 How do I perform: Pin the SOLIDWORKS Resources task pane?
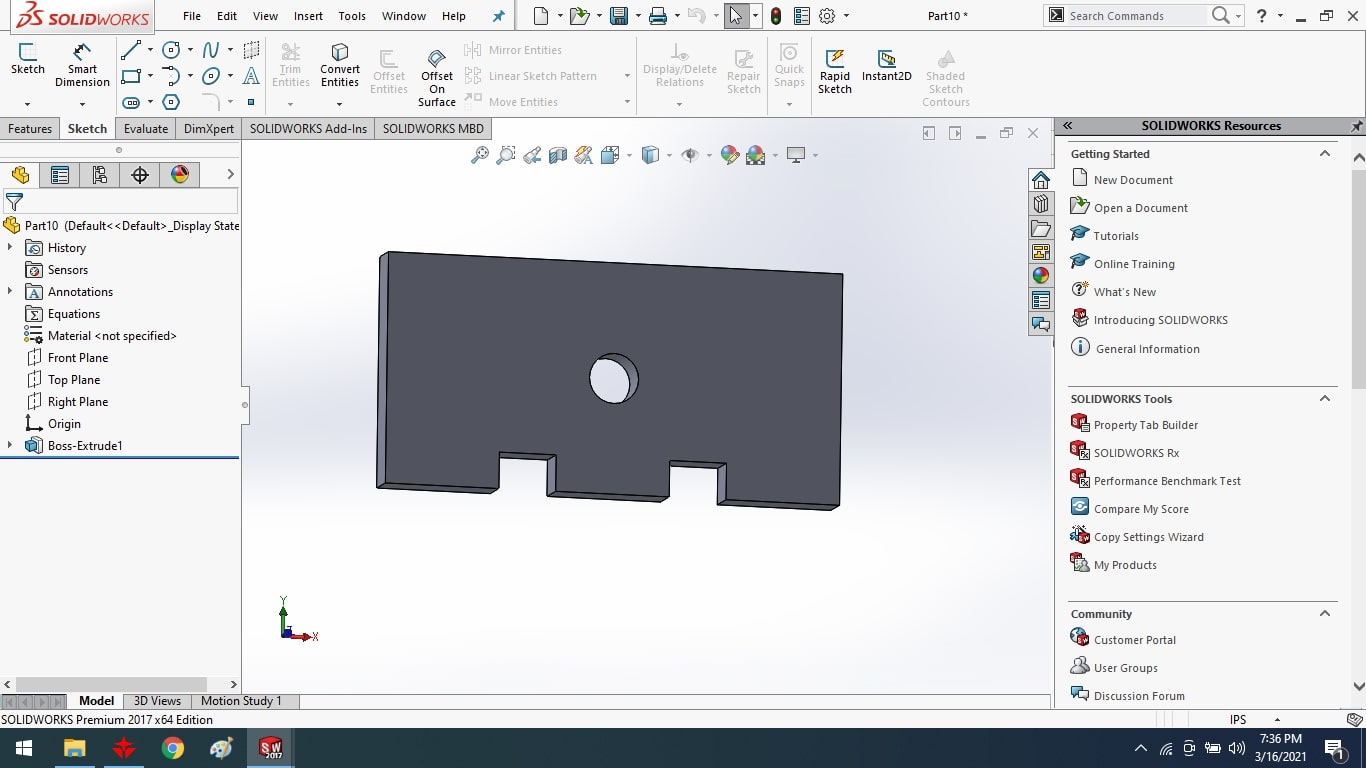click(x=1357, y=126)
